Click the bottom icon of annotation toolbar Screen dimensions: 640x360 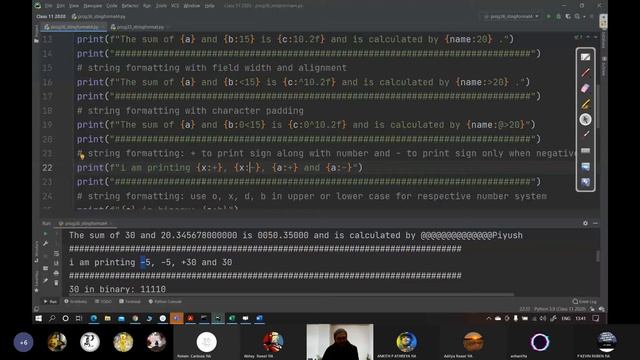coord(585,182)
